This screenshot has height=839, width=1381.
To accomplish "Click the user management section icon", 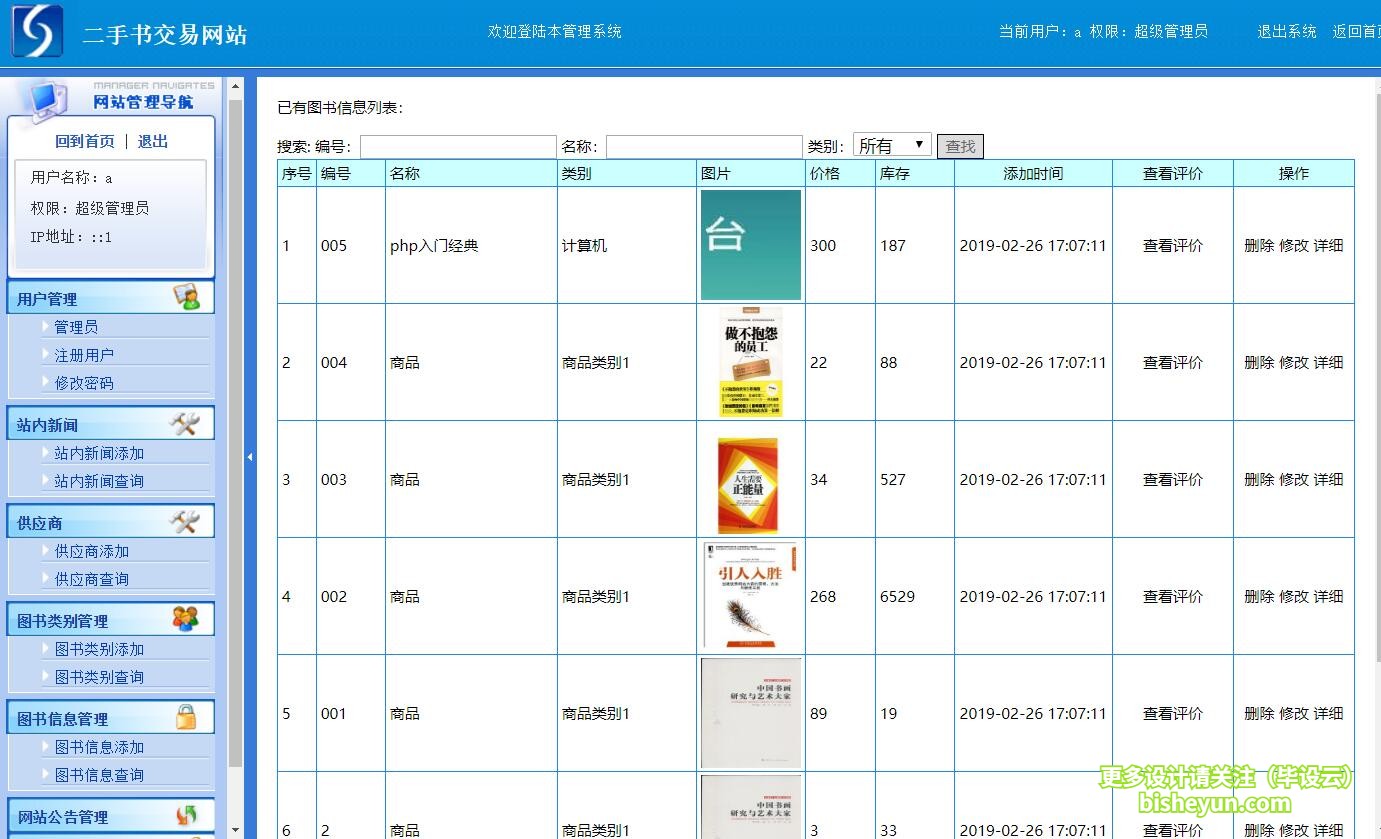I will (x=186, y=297).
